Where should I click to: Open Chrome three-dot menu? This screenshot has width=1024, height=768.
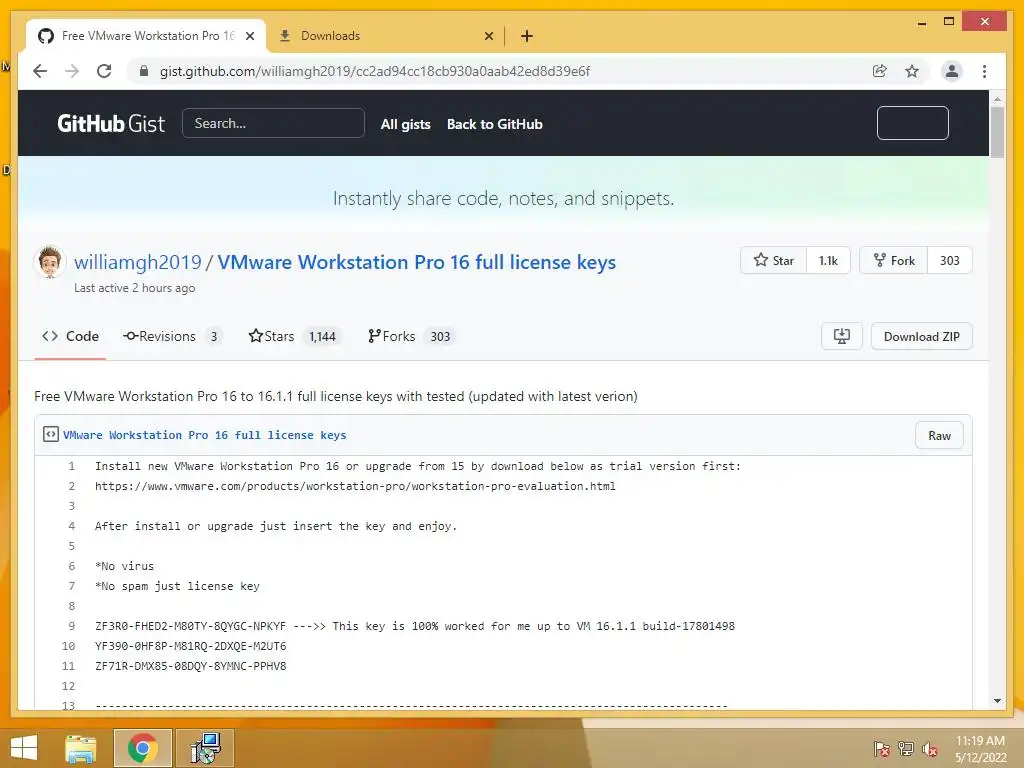tap(984, 71)
